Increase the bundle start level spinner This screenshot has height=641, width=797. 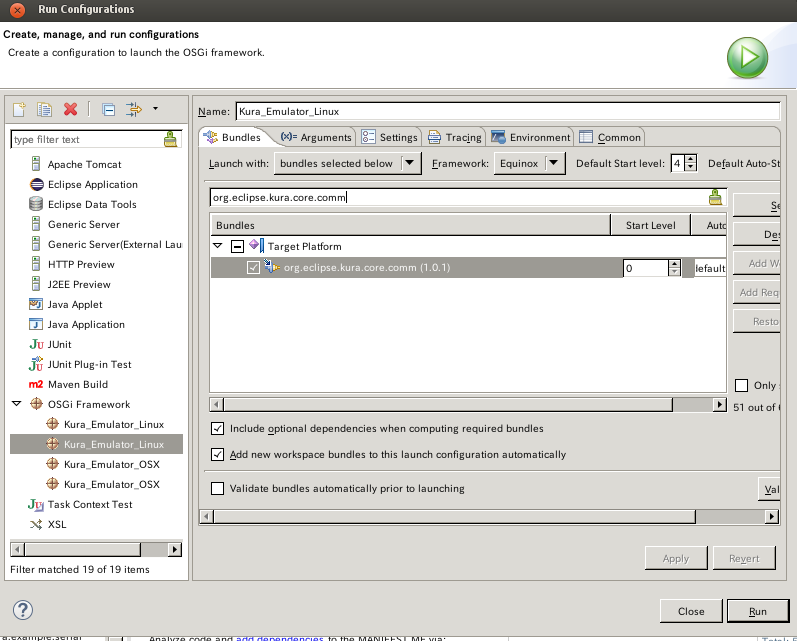tap(675, 264)
